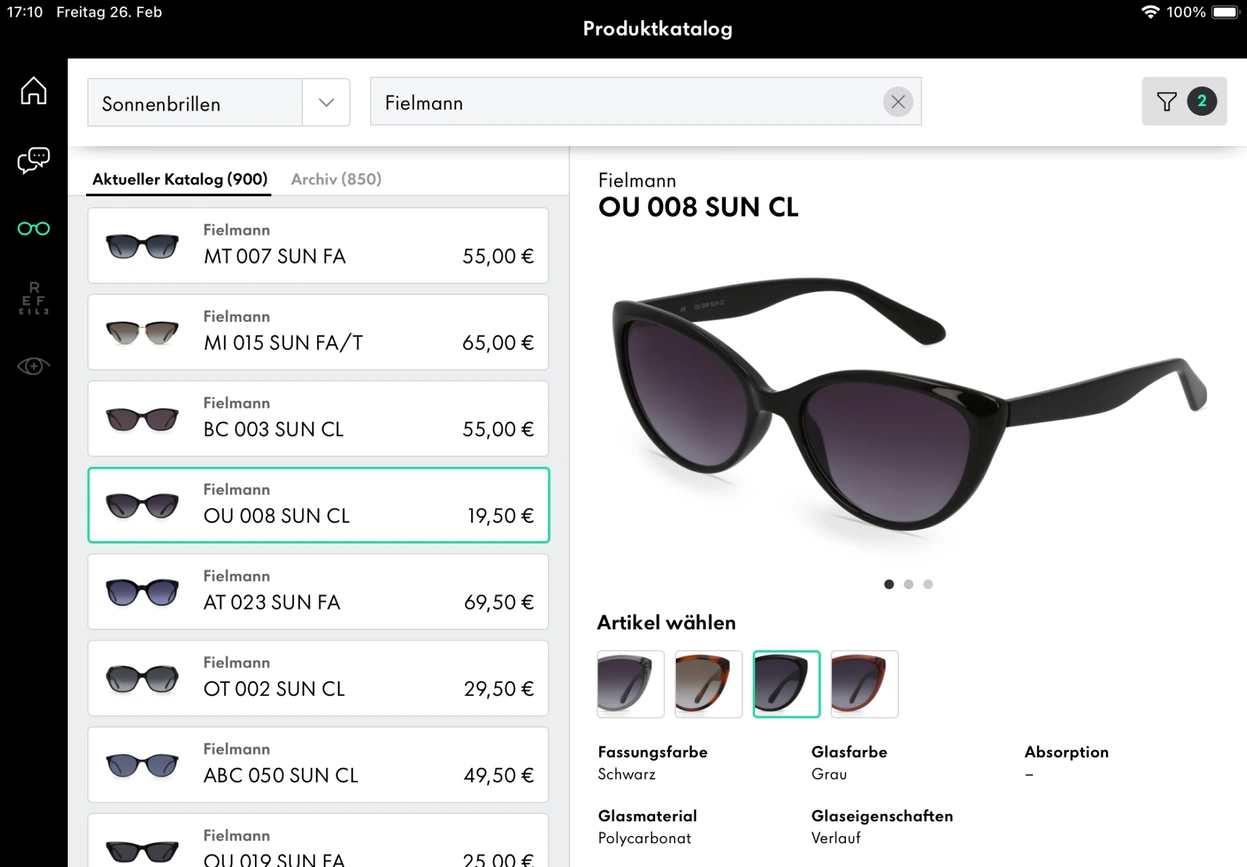This screenshot has height=867, width=1247.
Task: Choose the grey transparent frame variant
Action: click(x=631, y=684)
